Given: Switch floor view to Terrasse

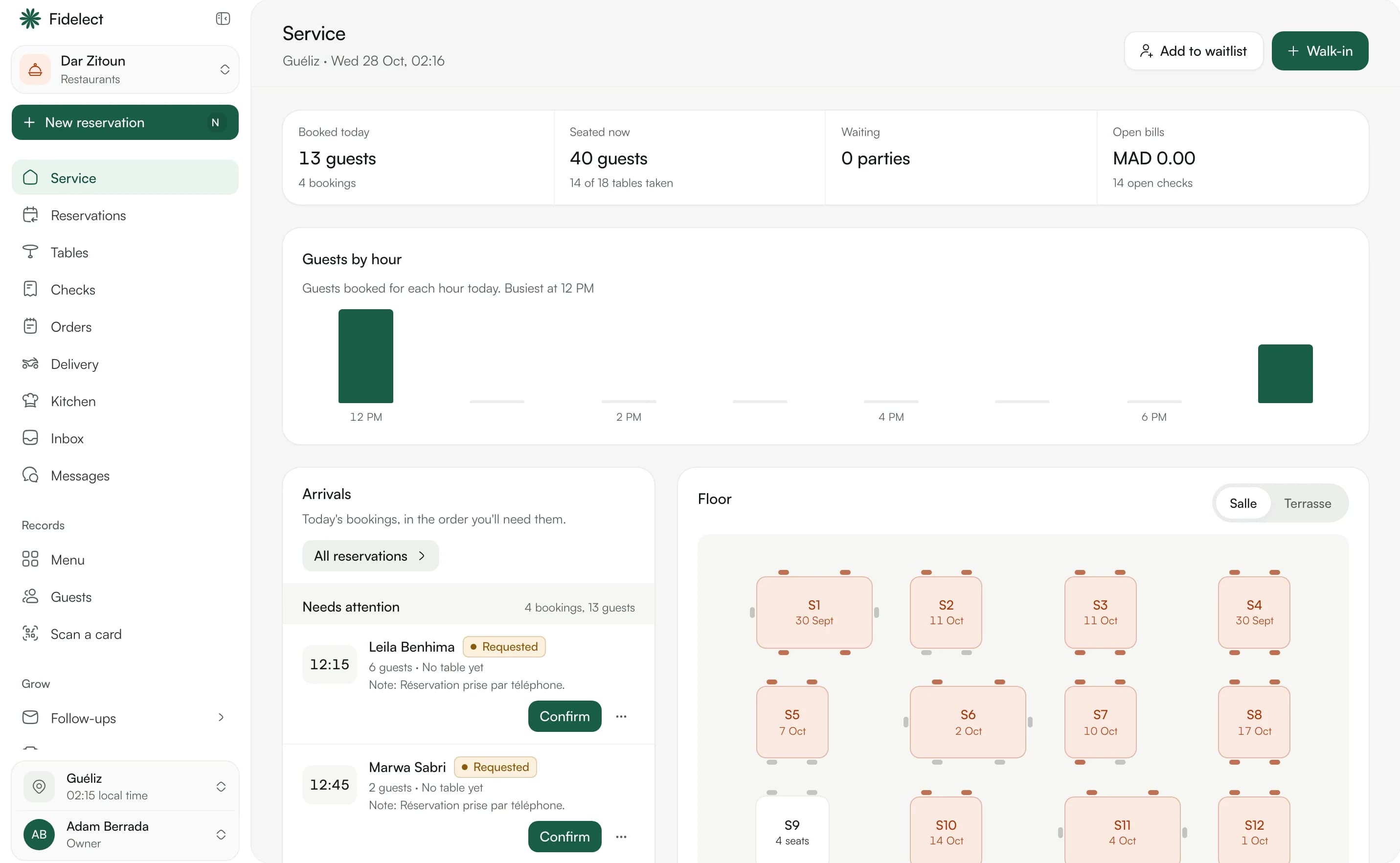Looking at the screenshot, I should point(1307,503).
